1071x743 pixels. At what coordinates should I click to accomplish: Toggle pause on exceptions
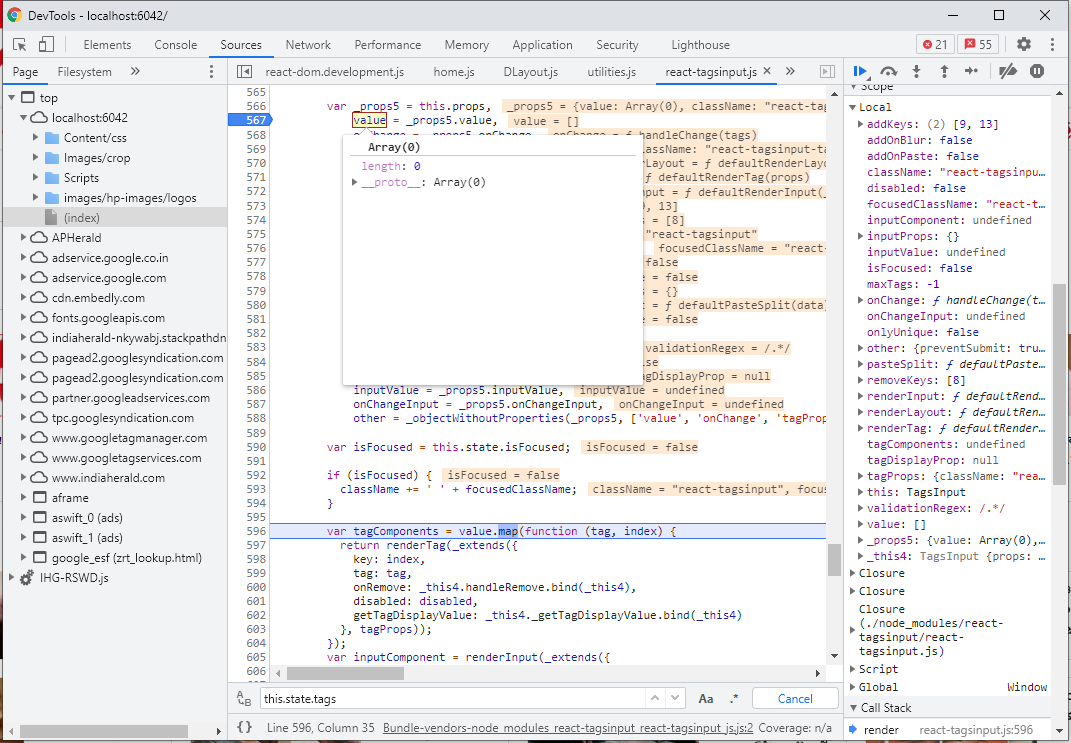pyautogui.click(x=1037, y=71)
